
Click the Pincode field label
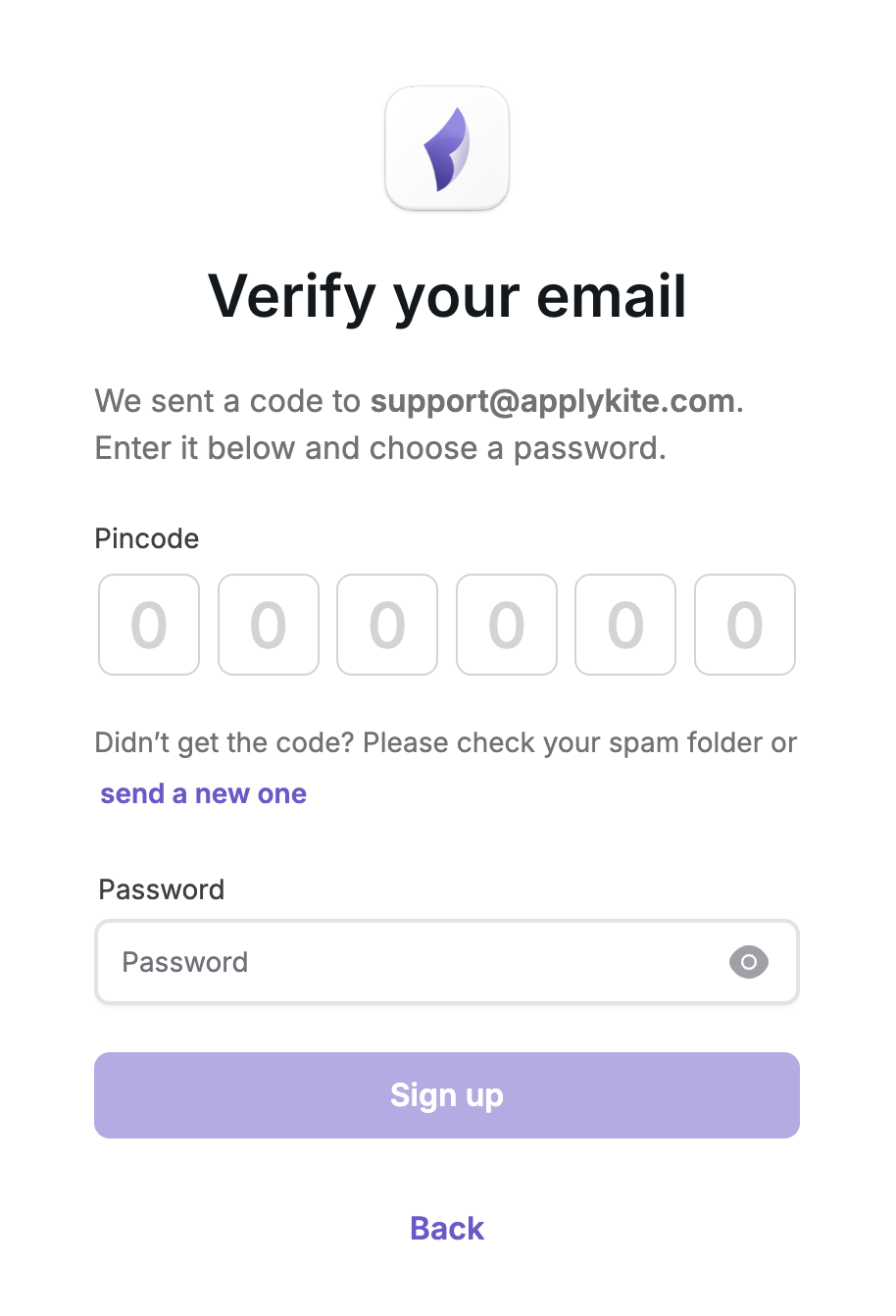pos(147,538)
